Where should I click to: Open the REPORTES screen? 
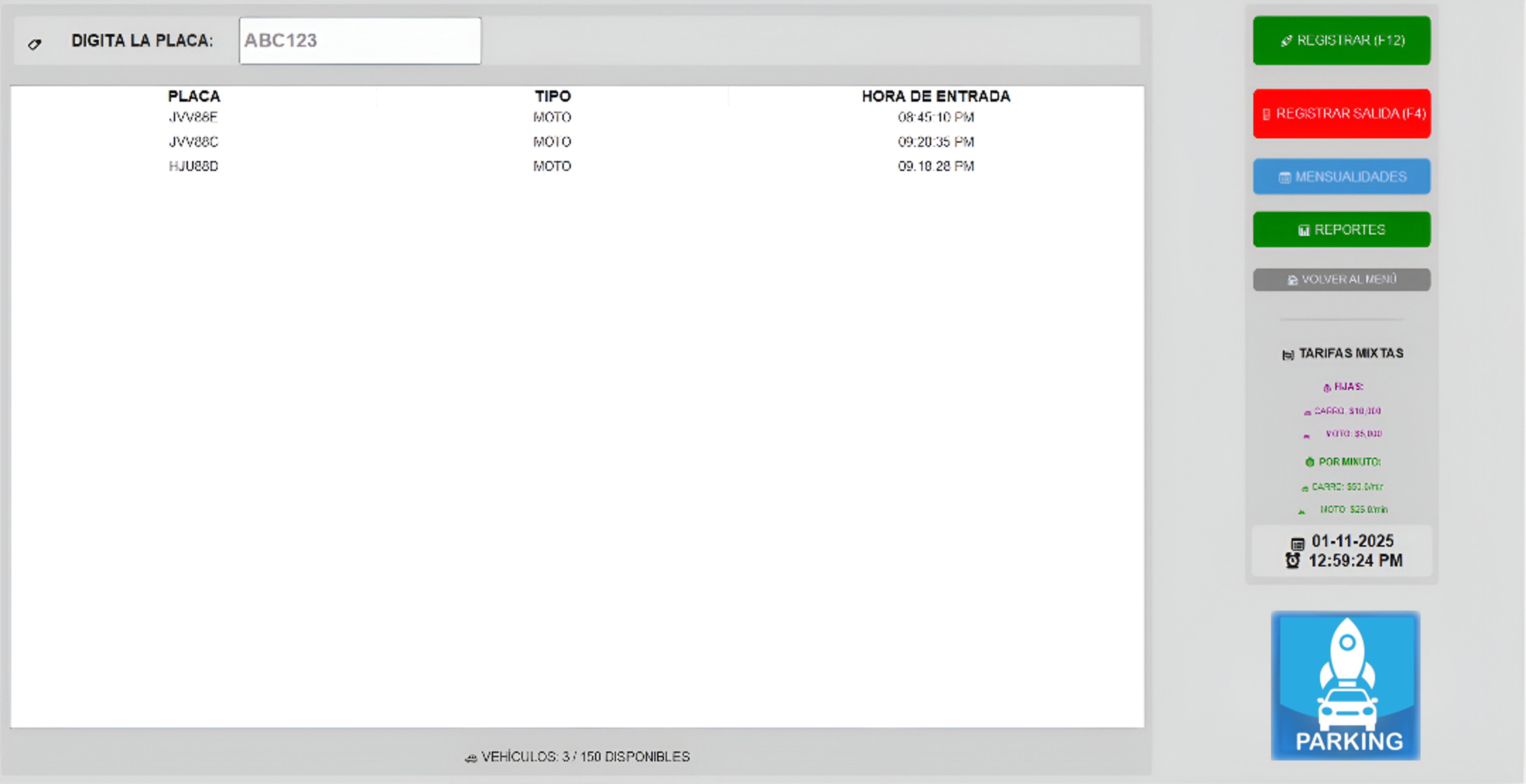tap(1341, 229)
